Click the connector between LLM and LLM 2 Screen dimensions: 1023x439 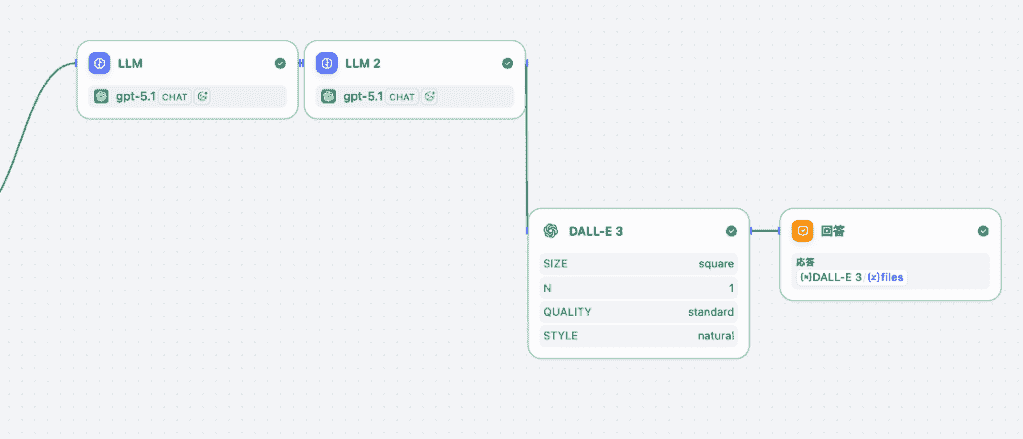301,63
